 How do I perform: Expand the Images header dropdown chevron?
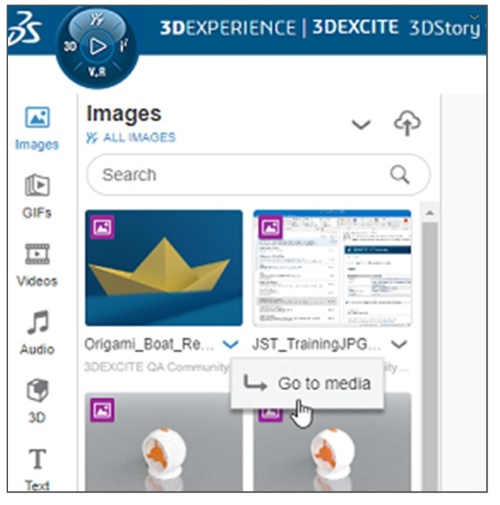(x=361, y=124)
